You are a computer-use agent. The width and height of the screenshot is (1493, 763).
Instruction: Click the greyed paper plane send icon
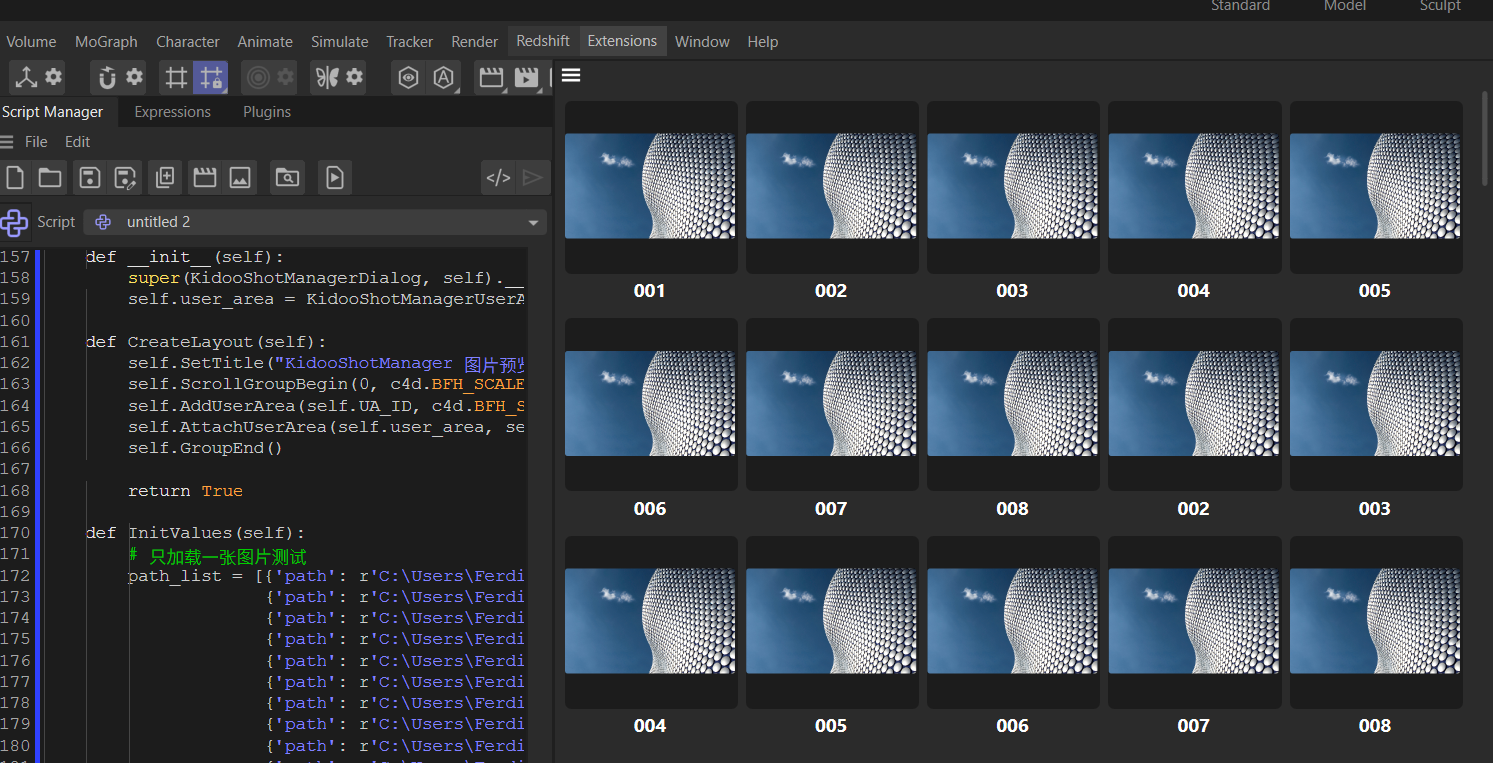(533, 178)
